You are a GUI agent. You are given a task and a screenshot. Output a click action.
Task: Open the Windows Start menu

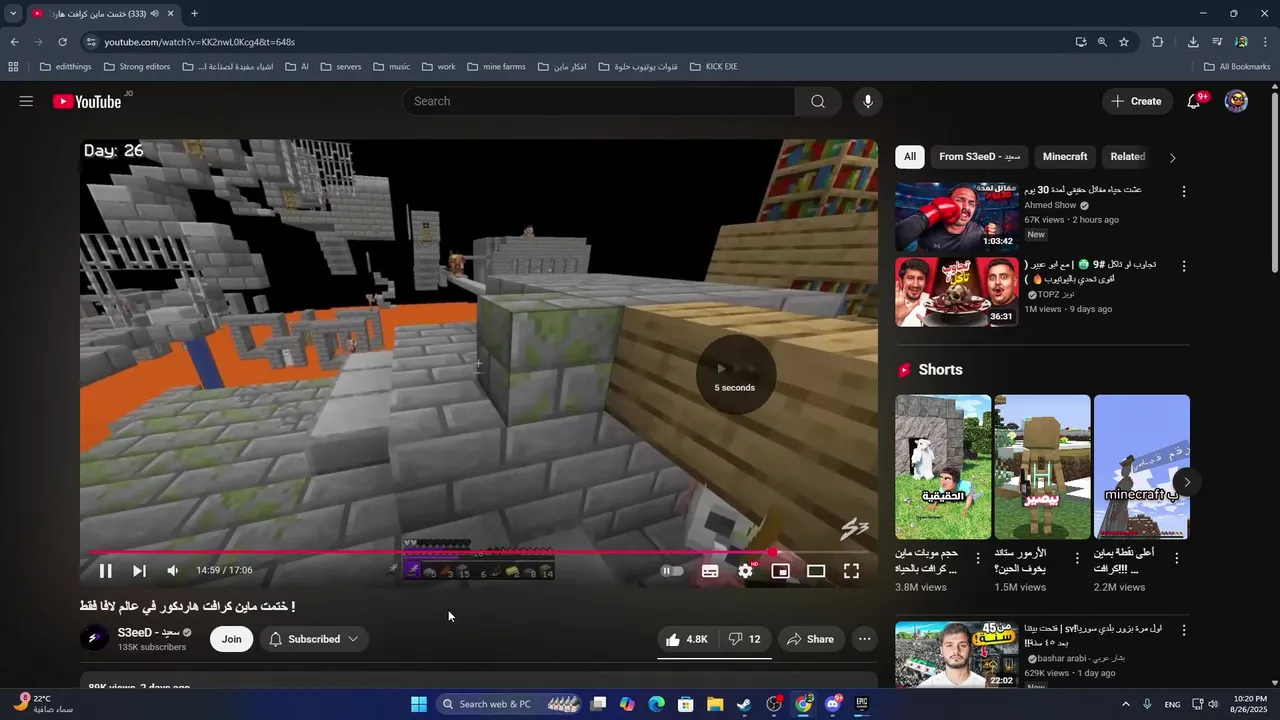(x=419, y=704)
